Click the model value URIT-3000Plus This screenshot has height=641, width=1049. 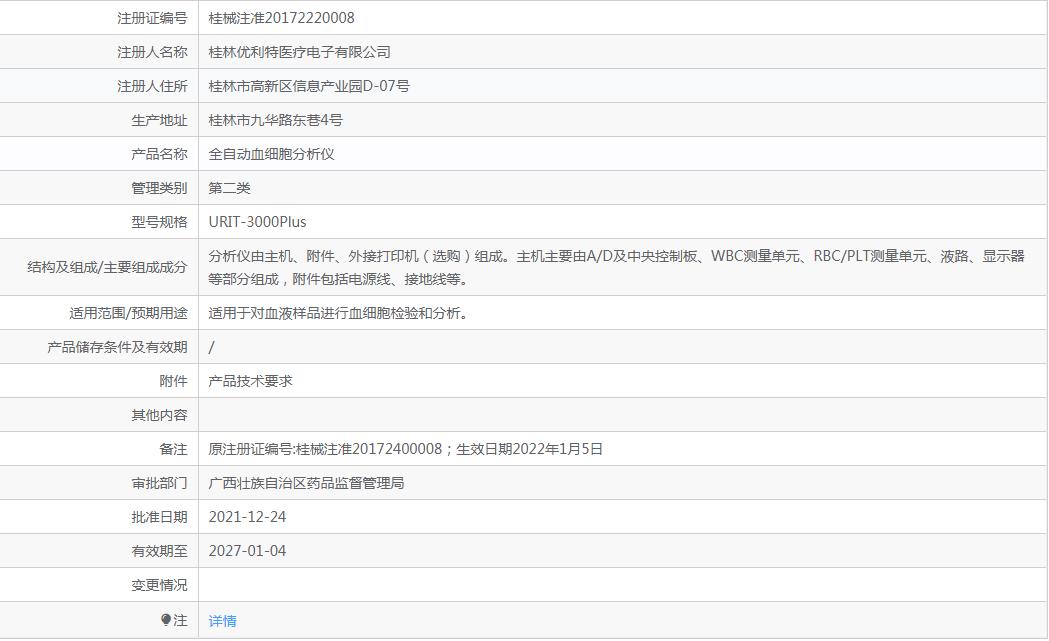click(x=257, y=222)
